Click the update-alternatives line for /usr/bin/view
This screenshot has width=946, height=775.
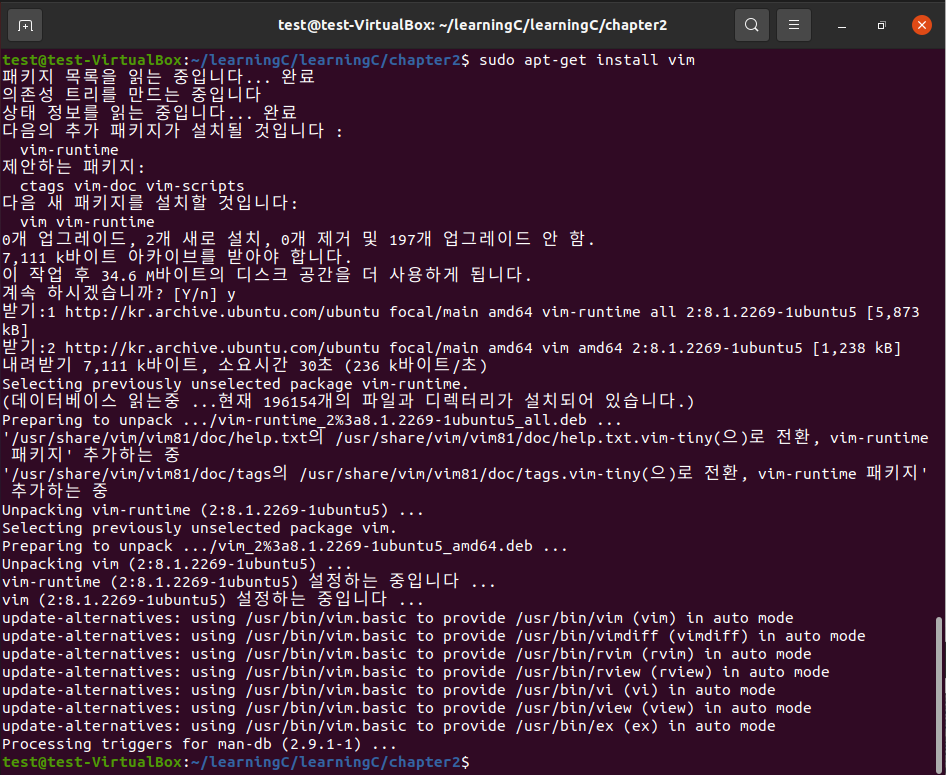coord(407,708)
